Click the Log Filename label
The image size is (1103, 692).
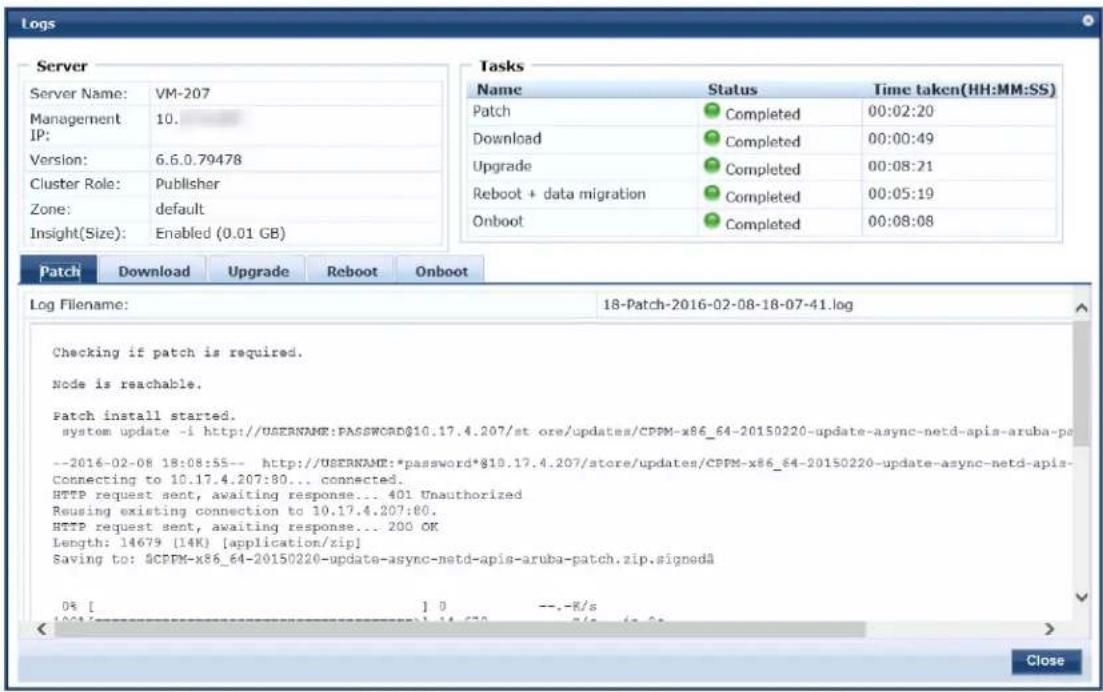(79, 305)
